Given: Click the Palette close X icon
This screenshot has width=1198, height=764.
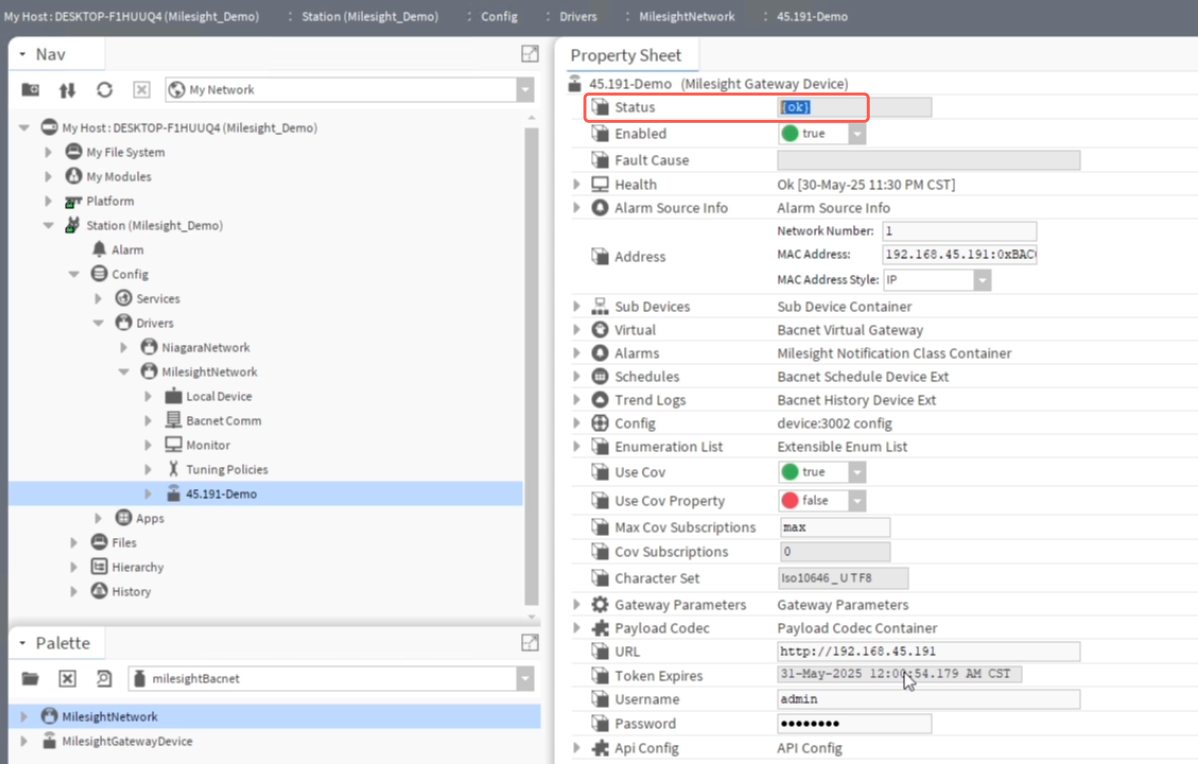Looking at the screenshot, I should 67,678.
